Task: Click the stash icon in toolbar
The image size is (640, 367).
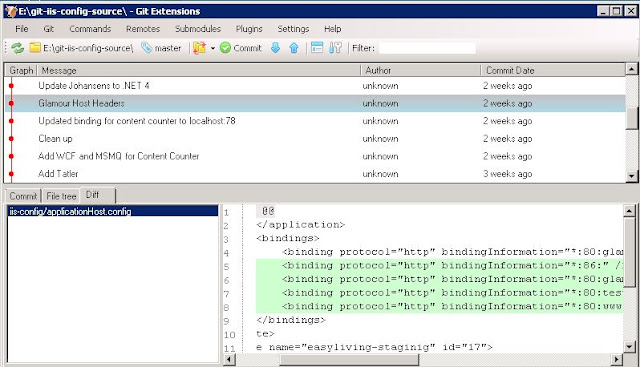Action: pos(200,48)
